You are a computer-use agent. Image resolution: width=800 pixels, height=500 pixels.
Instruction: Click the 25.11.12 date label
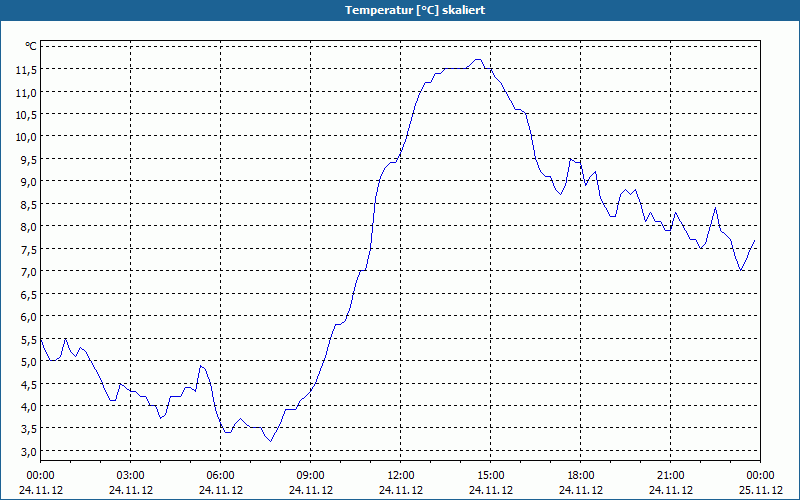(761, 490)
